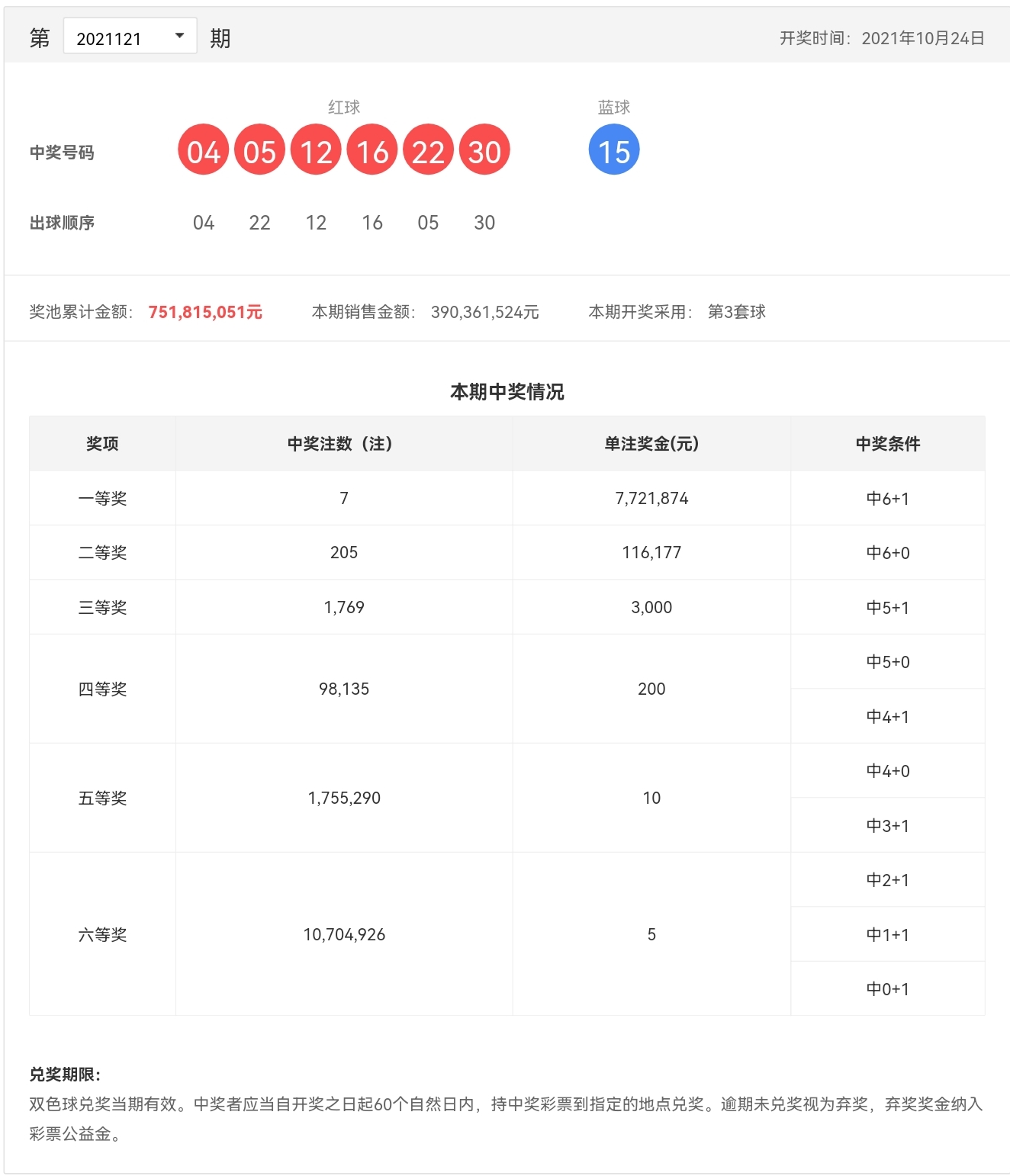Click the 中6+1 winning condition cell
Screen dimensions: 1010x1176
click(888, 498)
